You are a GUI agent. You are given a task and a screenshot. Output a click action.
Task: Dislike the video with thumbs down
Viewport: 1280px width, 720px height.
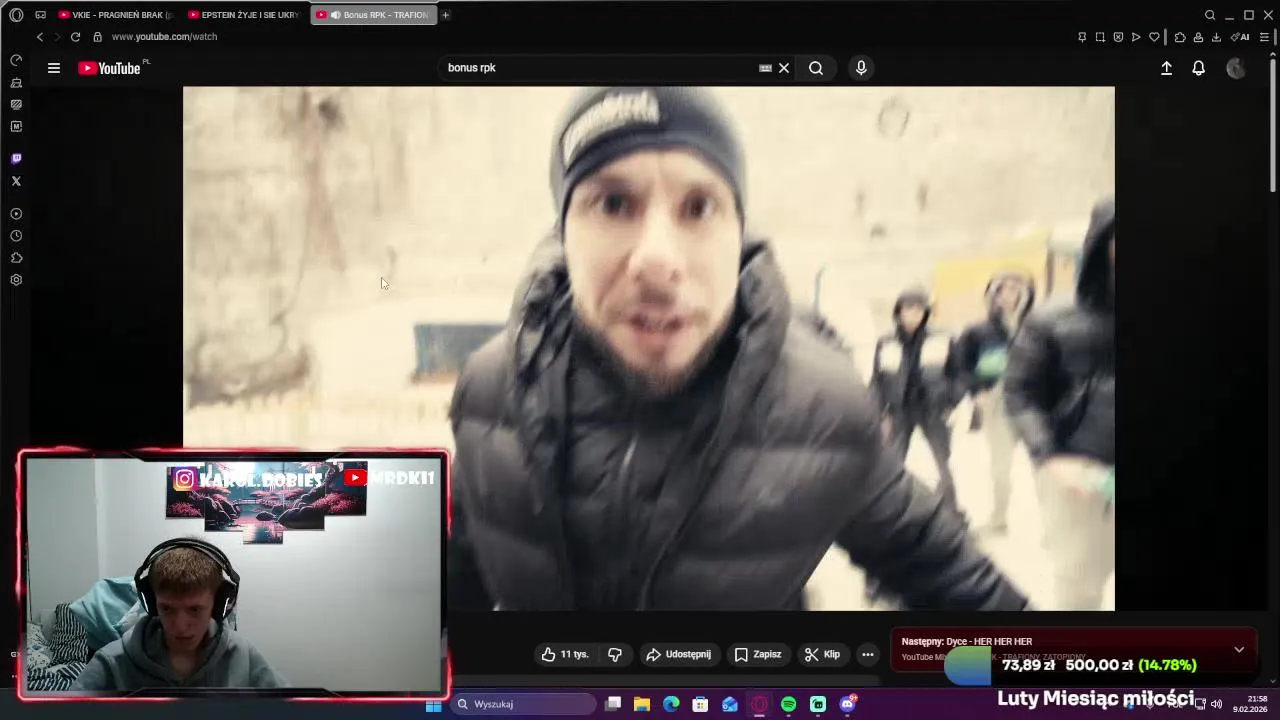point(615,654)
